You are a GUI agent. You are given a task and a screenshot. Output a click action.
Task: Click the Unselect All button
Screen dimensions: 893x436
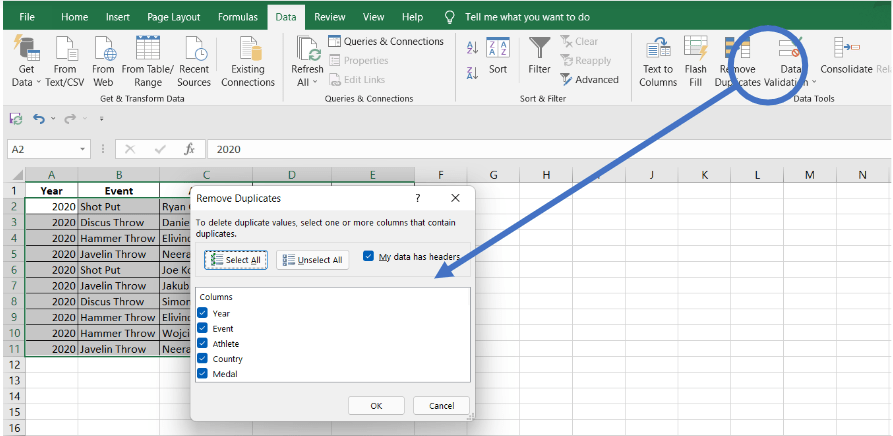click(313, 260)
